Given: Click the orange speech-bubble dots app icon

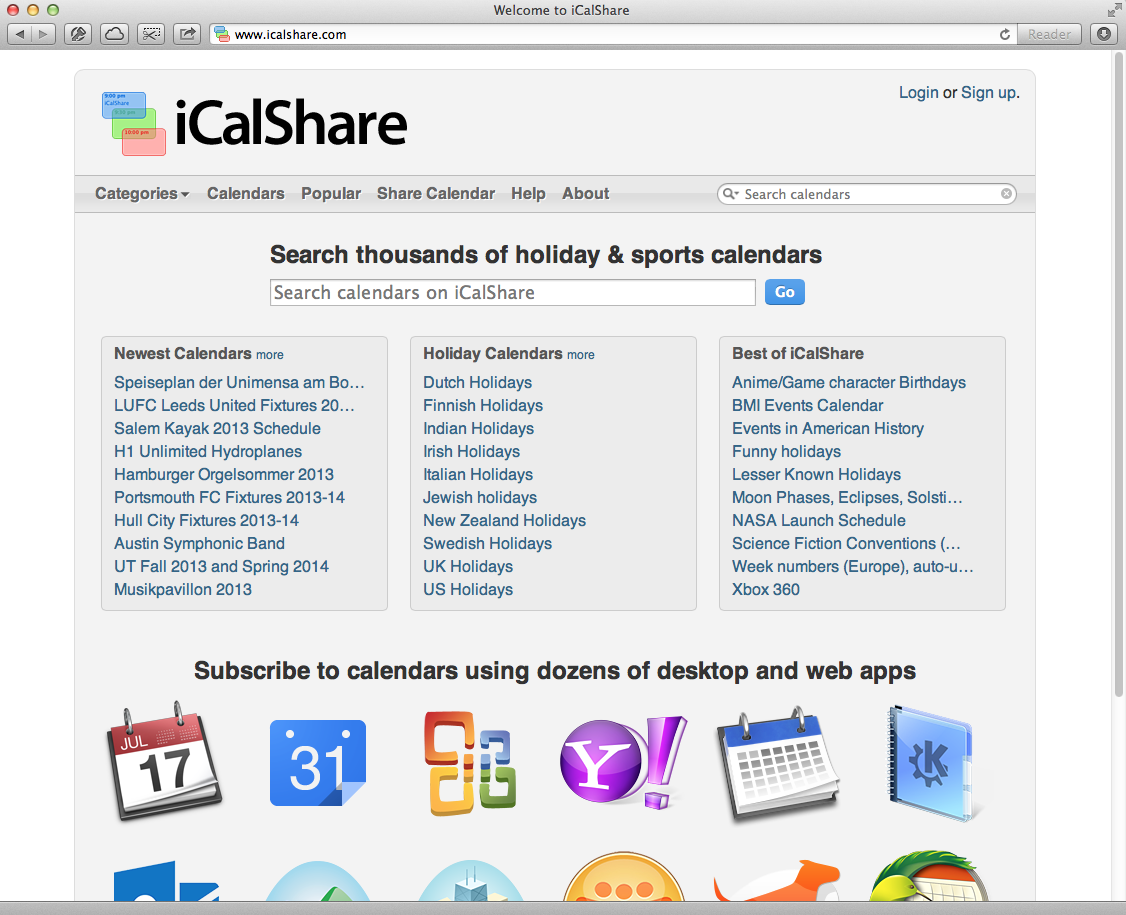Looking at the screenshot, I should pos(623,877).
